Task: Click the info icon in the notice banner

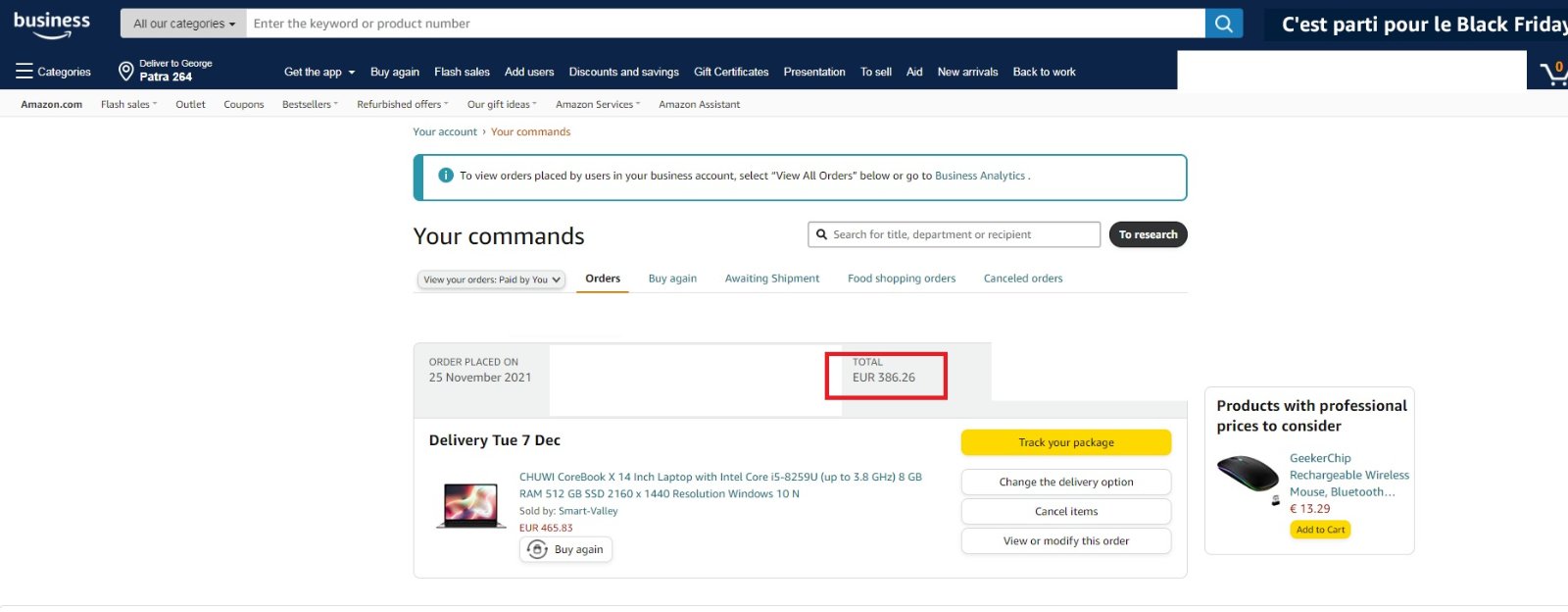Action: tap(446, 176)
